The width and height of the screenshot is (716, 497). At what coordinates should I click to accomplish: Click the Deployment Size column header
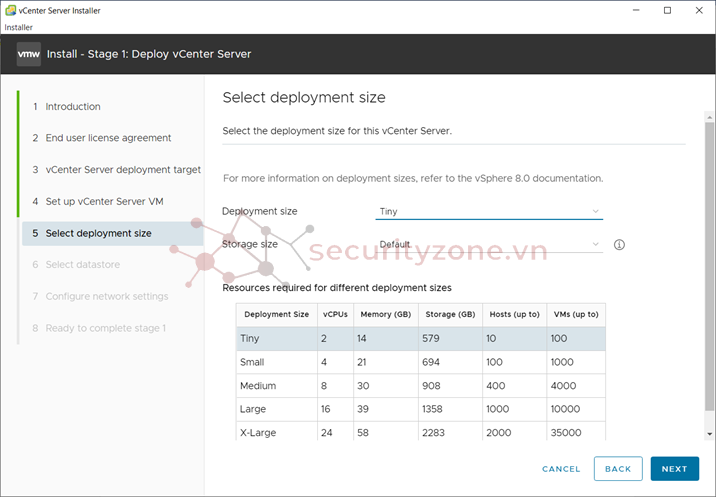pos(277,314)
